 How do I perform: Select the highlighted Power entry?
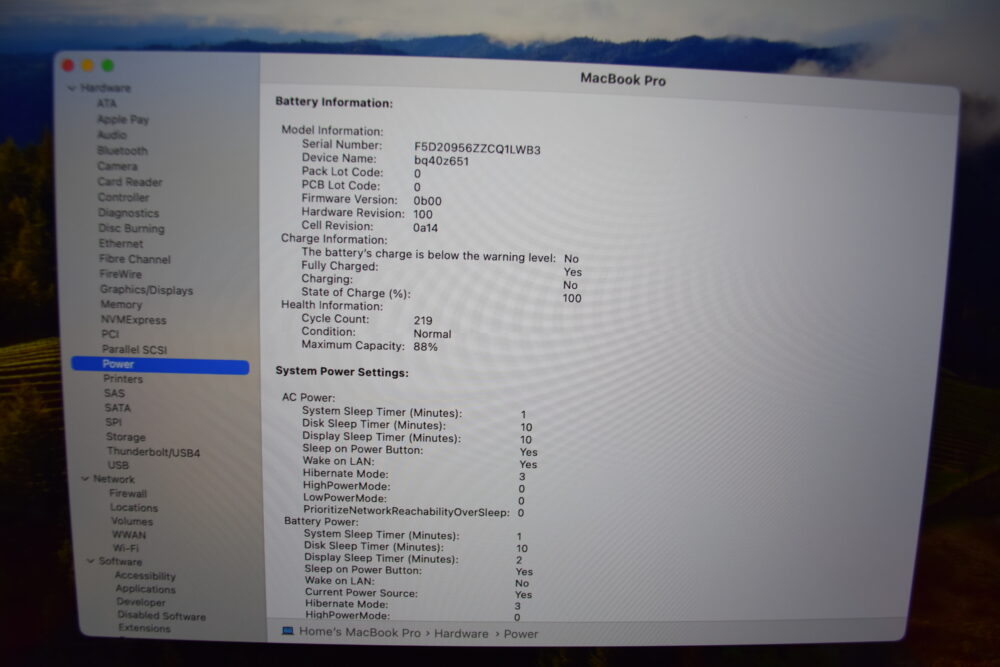pyautogui.click(x=160, y=365)
